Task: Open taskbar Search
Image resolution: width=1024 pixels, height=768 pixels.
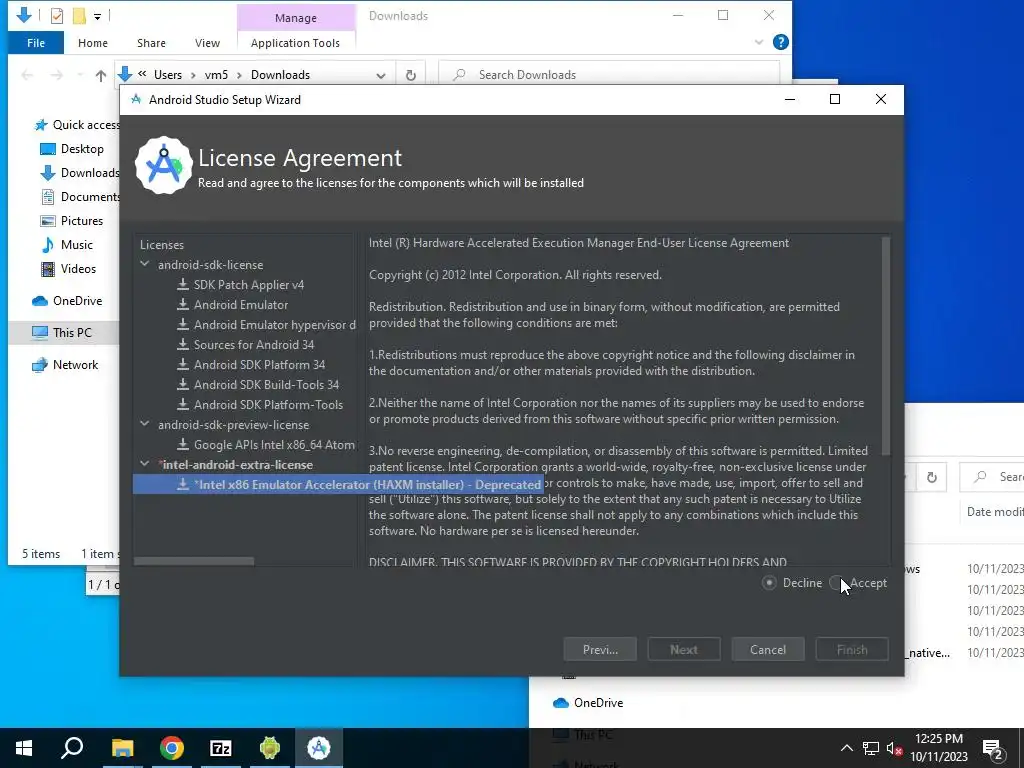Action: pos(72,748)
